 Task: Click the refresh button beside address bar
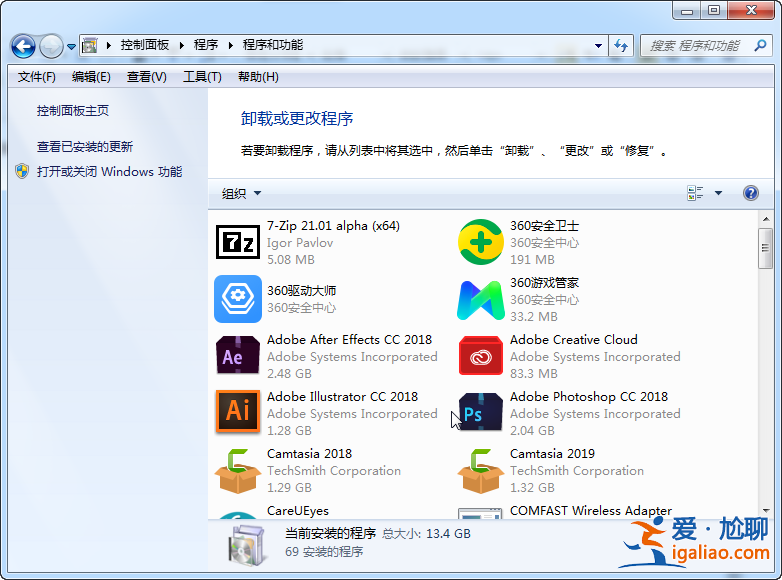(621, 46)
